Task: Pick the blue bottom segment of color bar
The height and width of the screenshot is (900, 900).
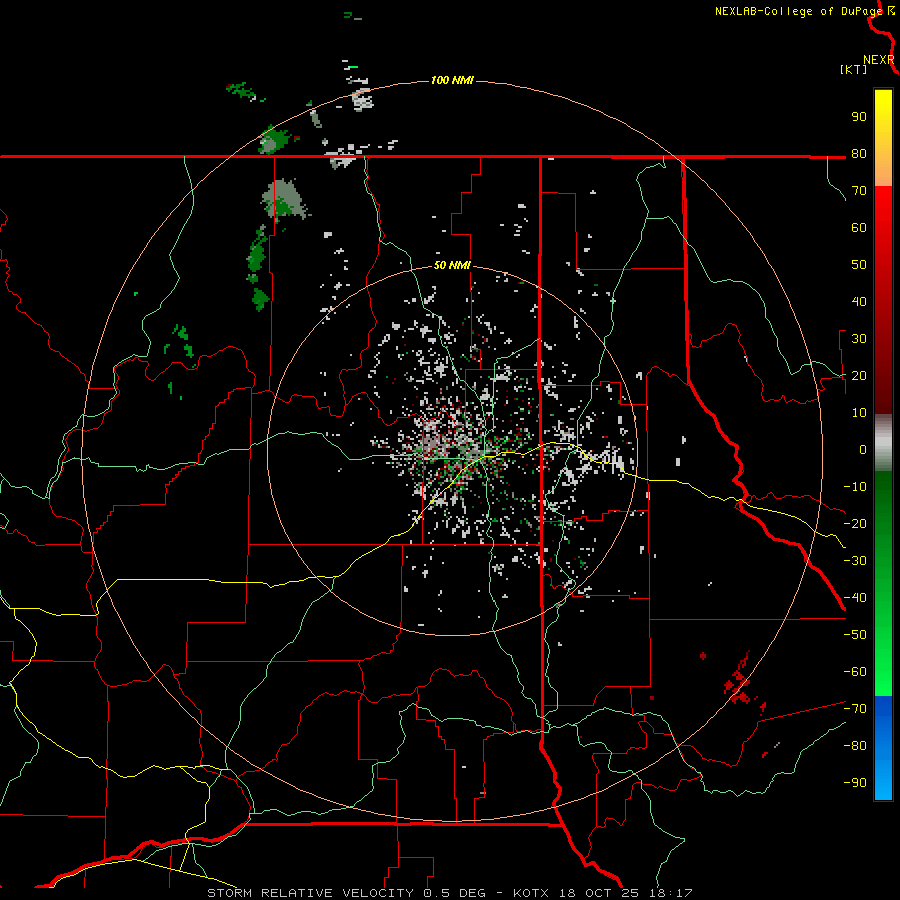Action: tap(883, 748)
